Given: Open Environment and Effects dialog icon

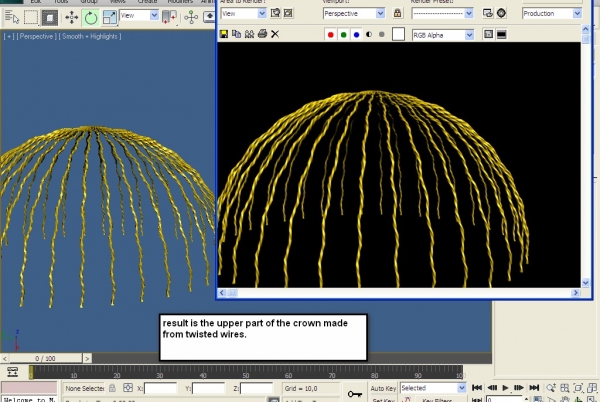Looking at the screenshot, I should click(x=501, y=13).
